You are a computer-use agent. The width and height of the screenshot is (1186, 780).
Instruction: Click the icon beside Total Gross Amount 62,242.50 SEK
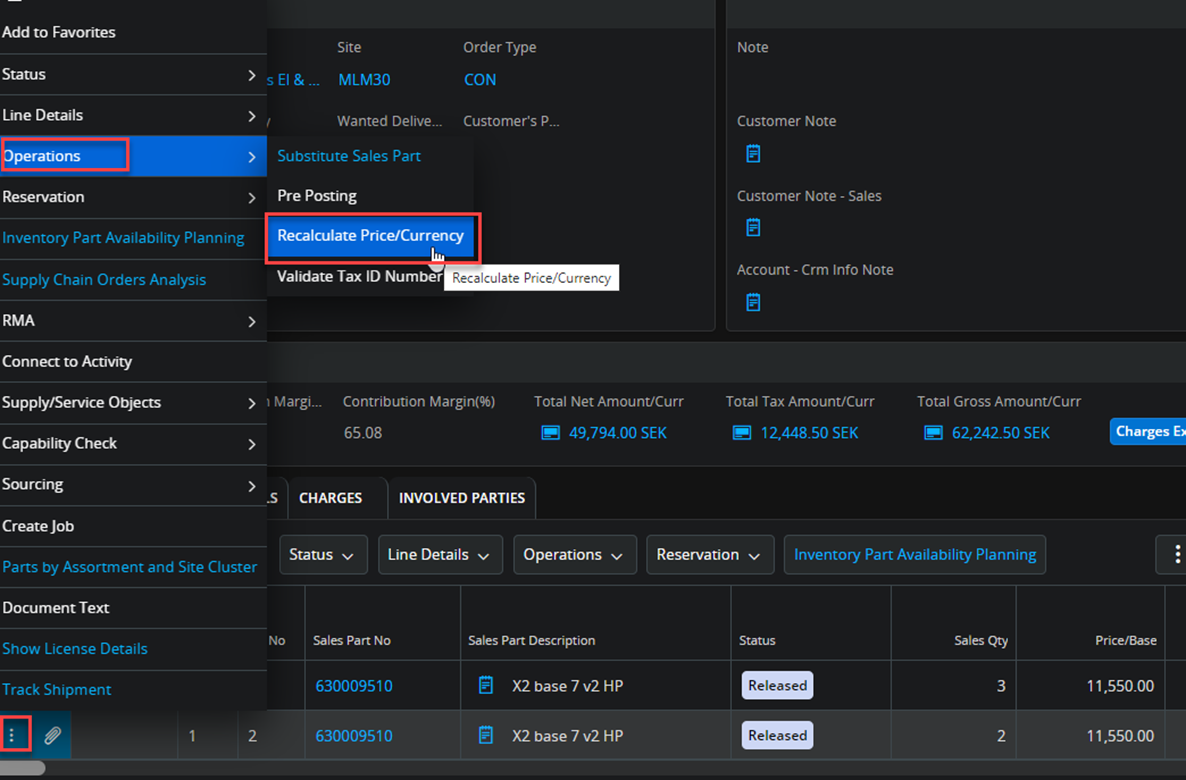933,433
